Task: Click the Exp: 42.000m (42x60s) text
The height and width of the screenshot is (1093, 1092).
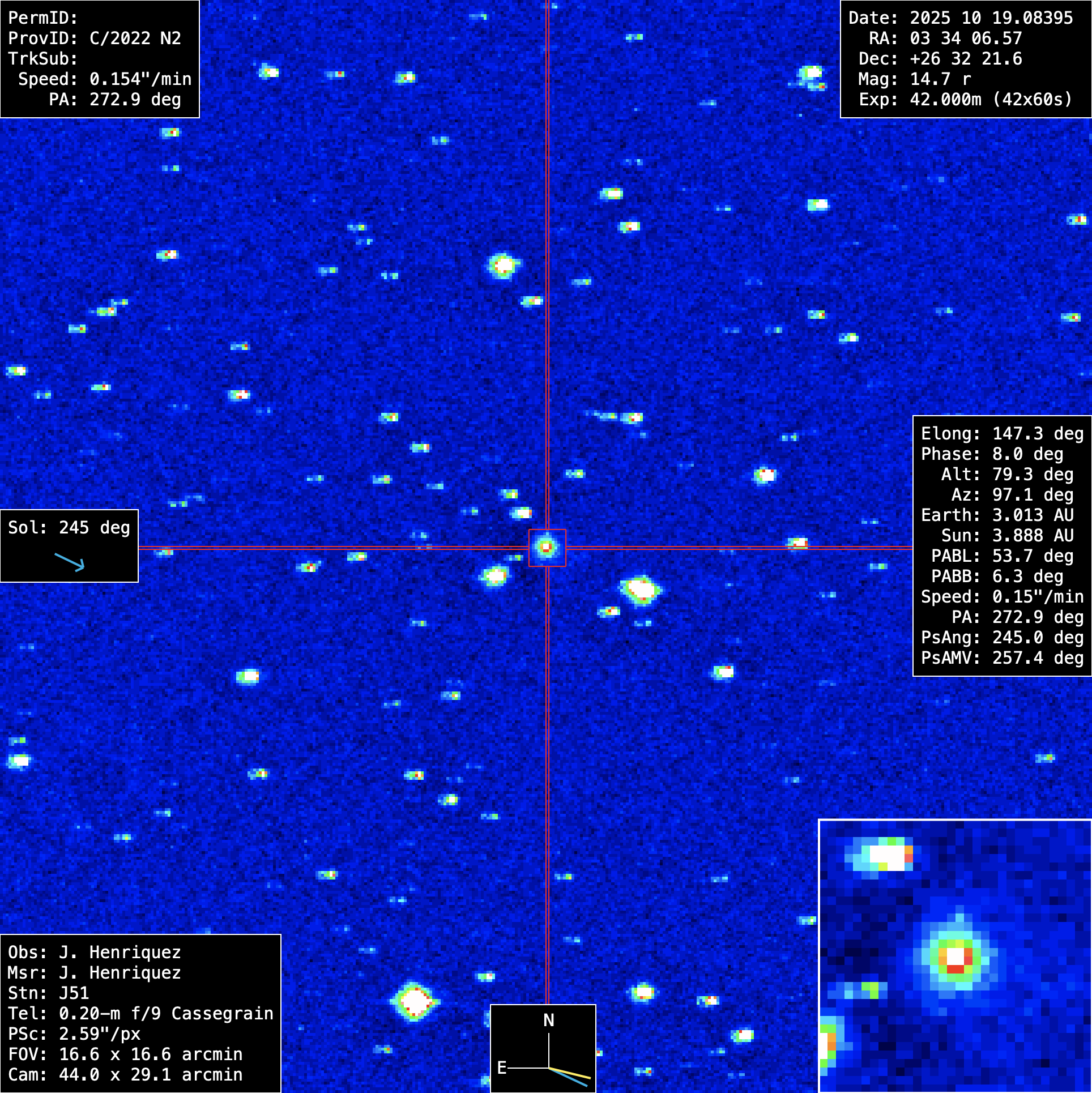Action: pos(966,100)
